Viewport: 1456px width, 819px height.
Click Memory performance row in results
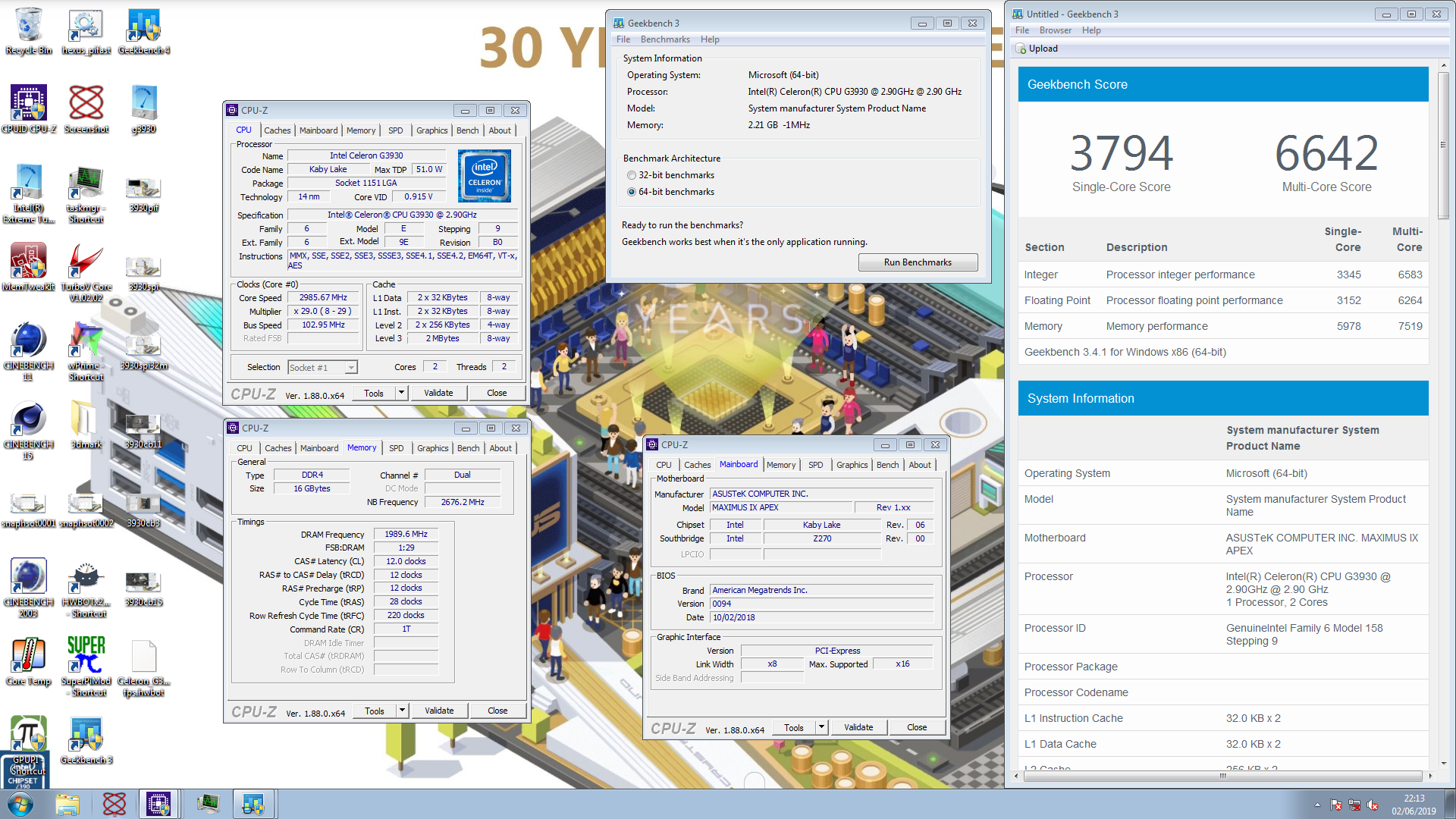(x=1223, y=326)
